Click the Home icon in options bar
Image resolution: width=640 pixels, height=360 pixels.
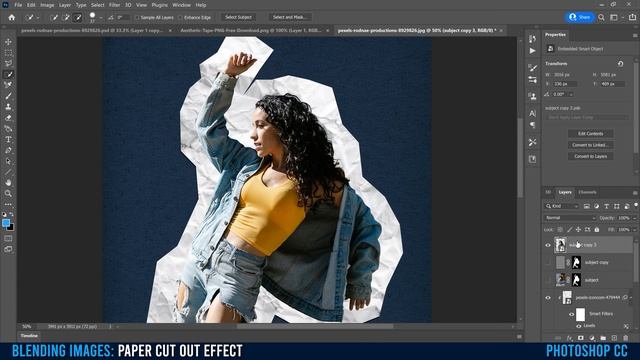(11, 18)
